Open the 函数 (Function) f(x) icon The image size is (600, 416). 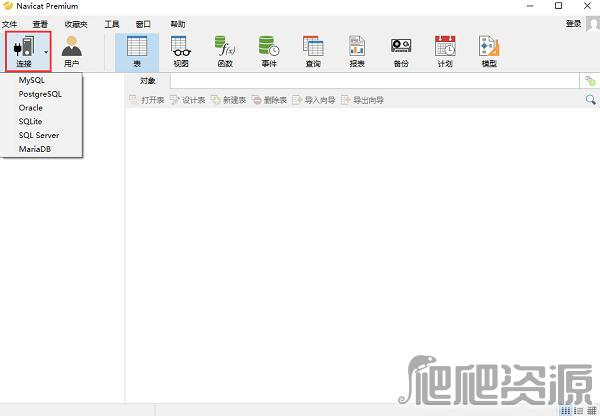[x=226, y=50]
